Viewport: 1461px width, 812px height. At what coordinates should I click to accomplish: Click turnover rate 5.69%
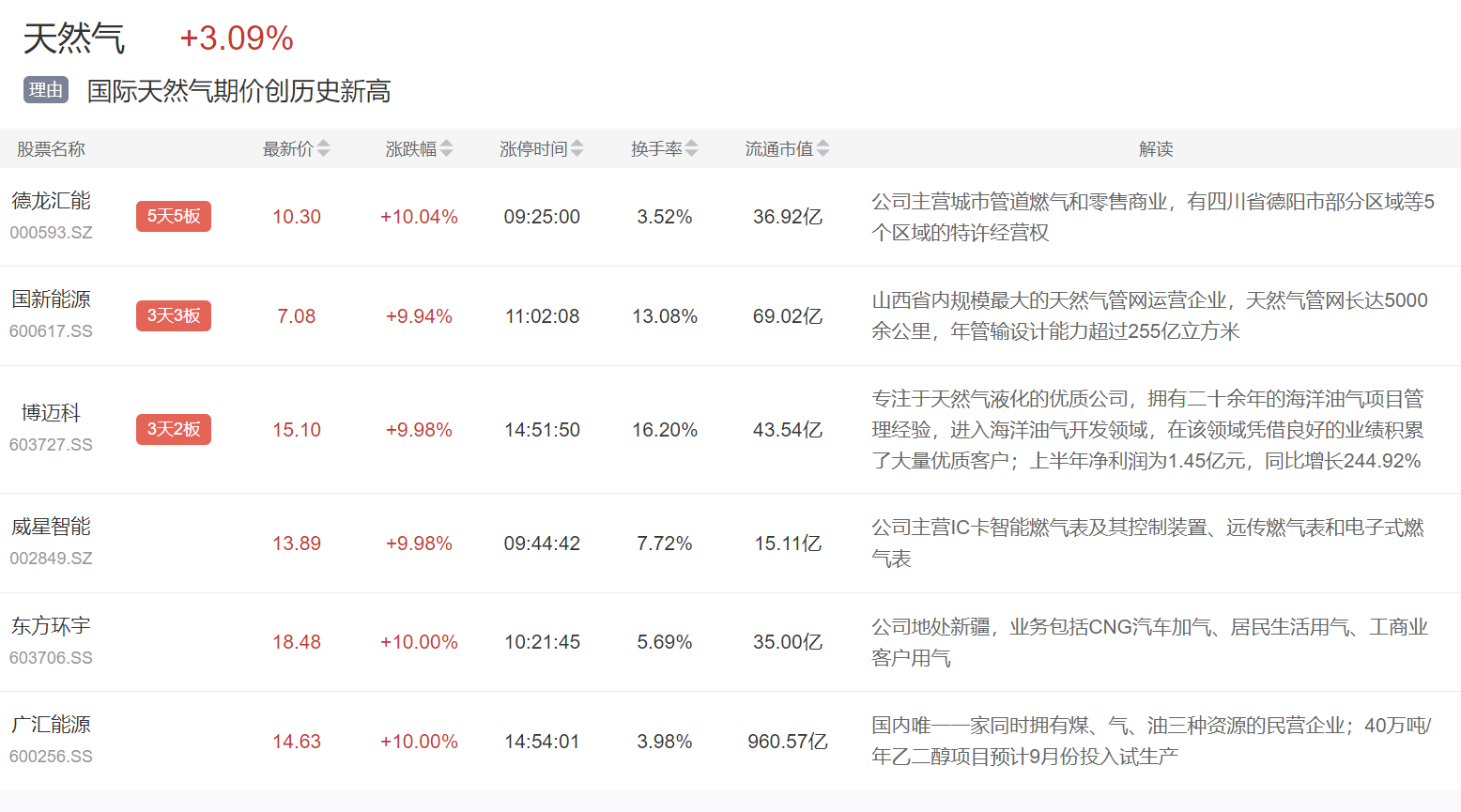(x=665, y=642)
